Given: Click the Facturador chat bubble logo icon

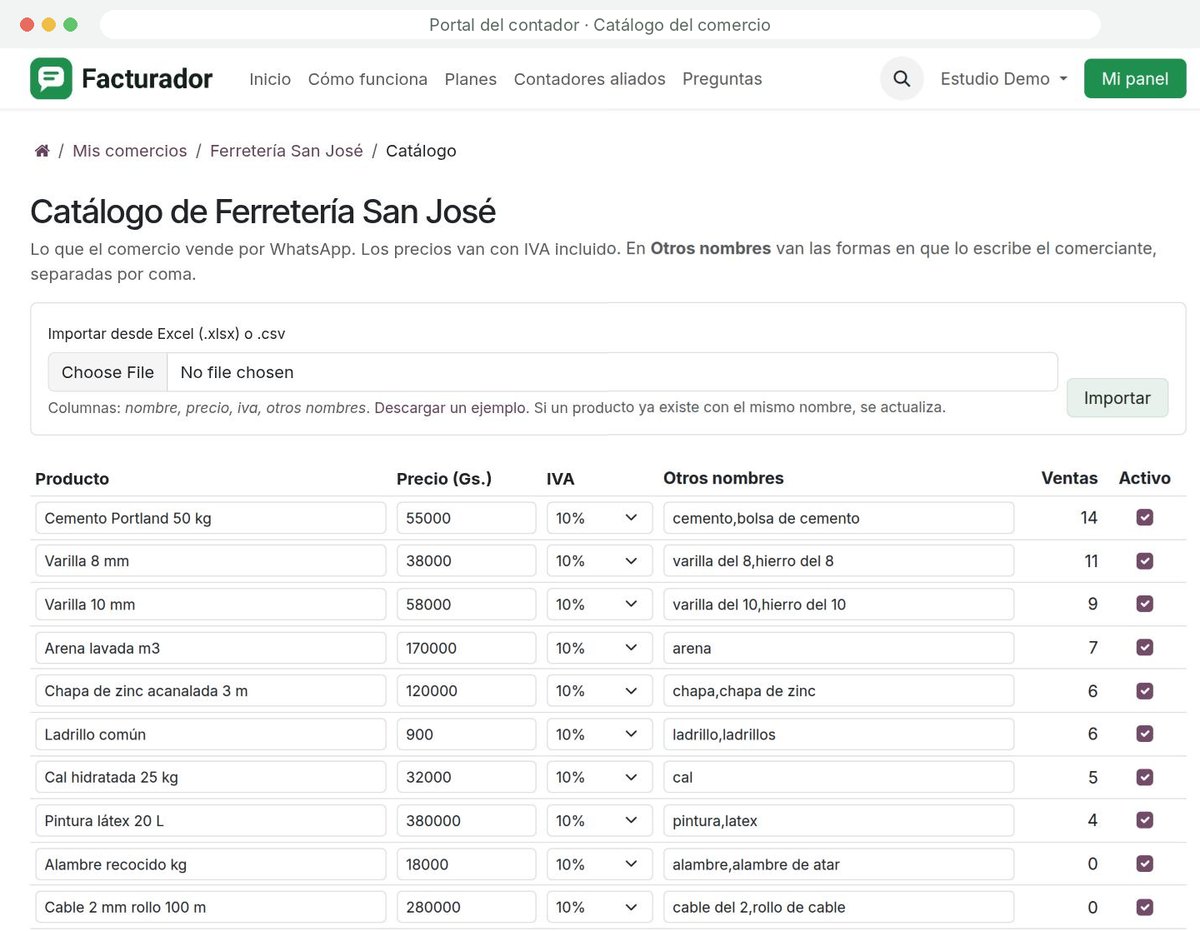Looking at the screenshot, I should [51, 78].
